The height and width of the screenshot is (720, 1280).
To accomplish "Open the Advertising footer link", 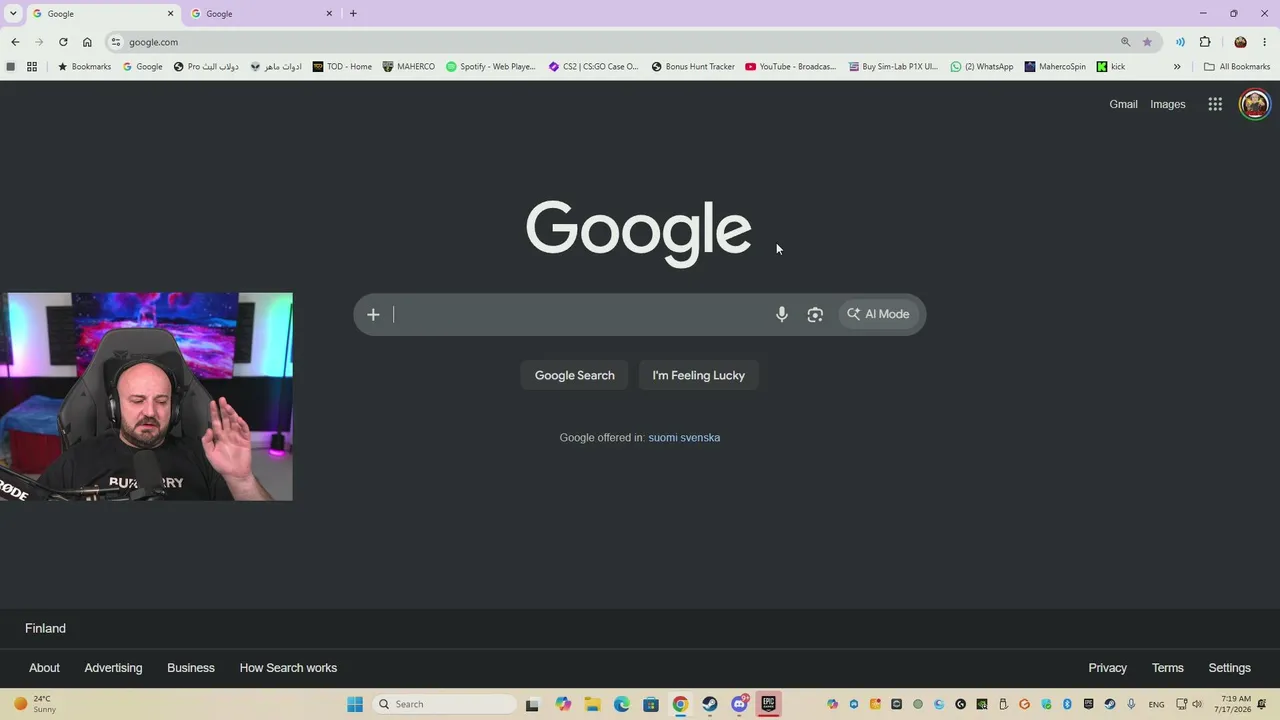I will [x=113, y=668].
